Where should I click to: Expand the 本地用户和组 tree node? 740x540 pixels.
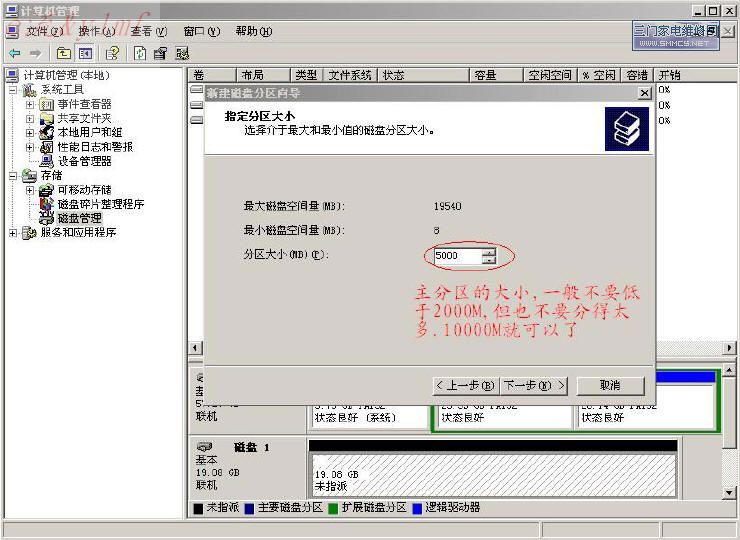pos(30,132)
